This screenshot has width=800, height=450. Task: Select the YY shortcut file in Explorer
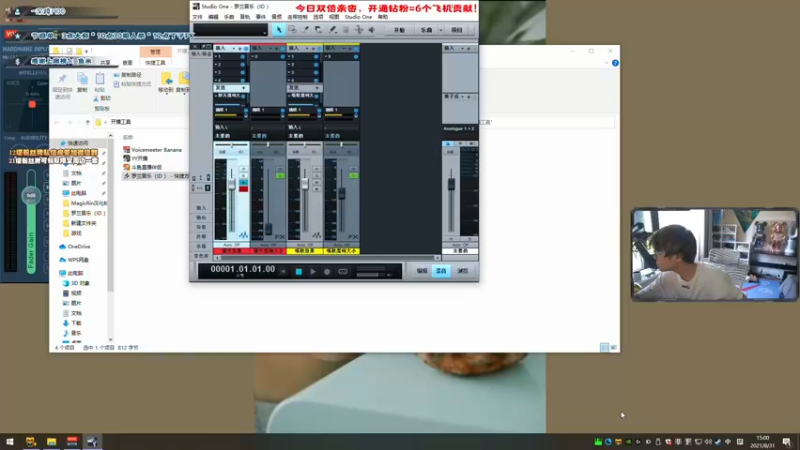pyautogui.click(x=136, y=159)
